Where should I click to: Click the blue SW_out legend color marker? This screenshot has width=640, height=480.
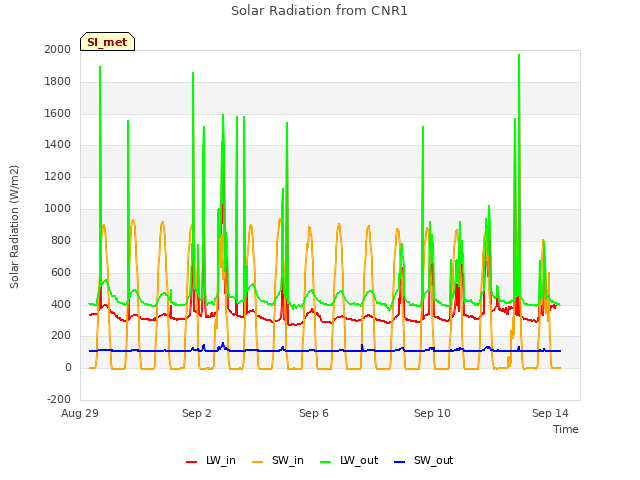[400, 462]
